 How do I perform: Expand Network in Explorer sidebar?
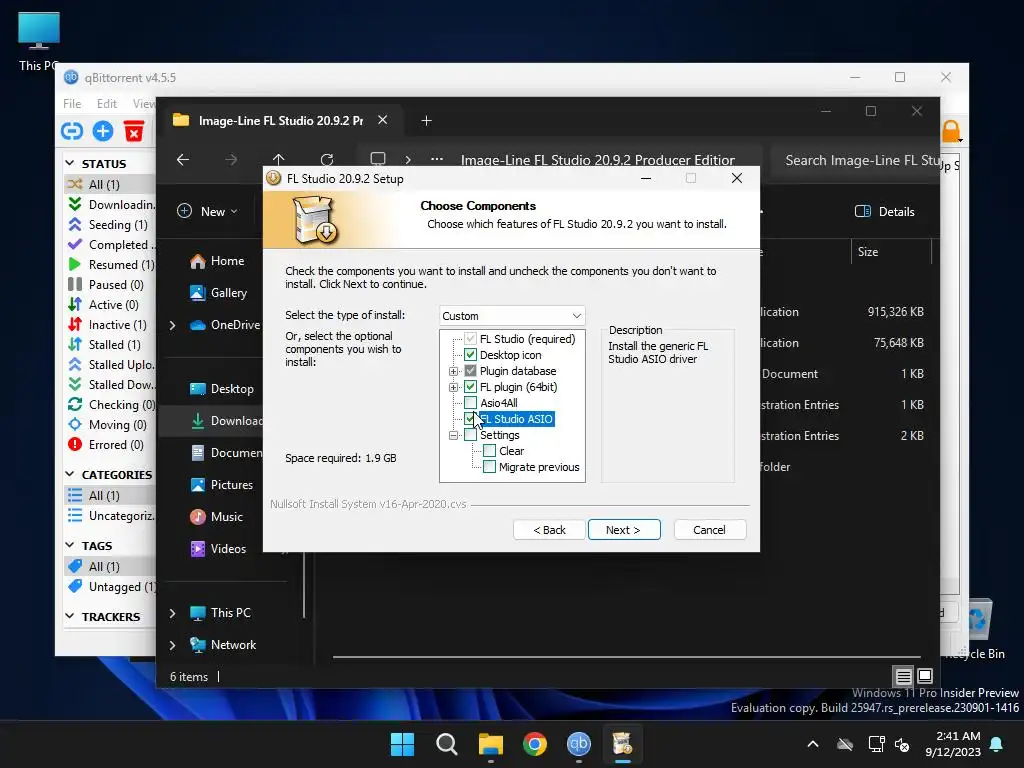coord(172,645)
